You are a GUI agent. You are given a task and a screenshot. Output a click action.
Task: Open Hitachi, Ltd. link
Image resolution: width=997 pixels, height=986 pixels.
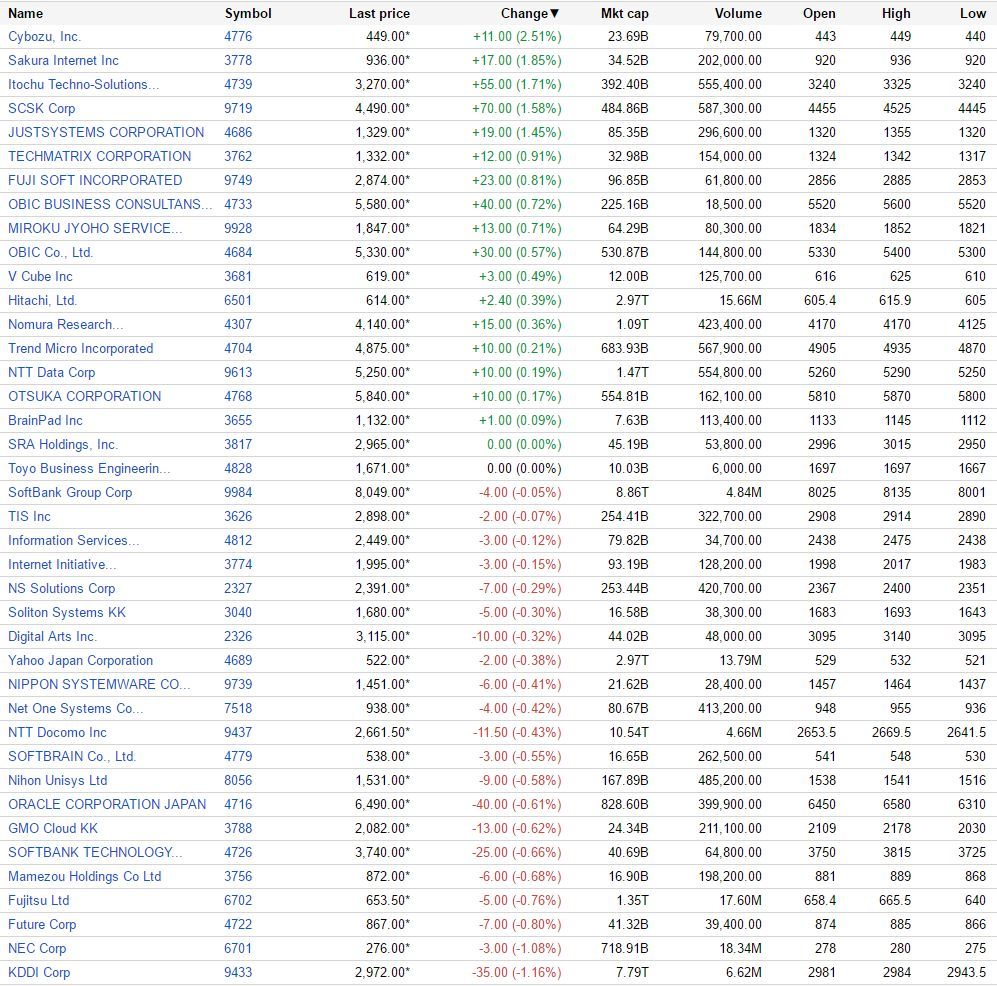pyautogui.click(x=42, y=301)
